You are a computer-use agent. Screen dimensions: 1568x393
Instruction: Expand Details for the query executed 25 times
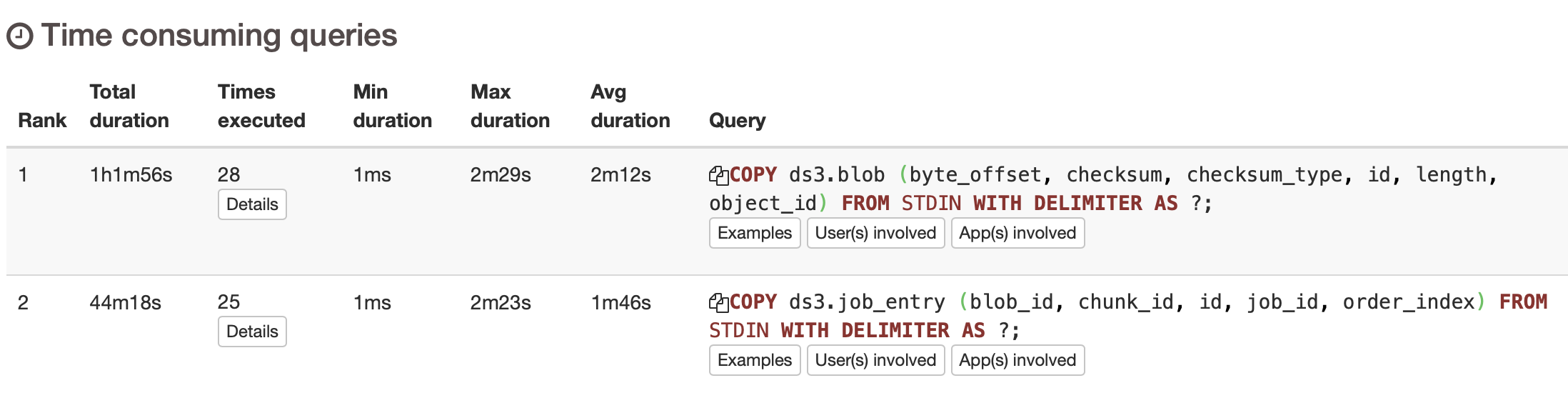(252, 332)
